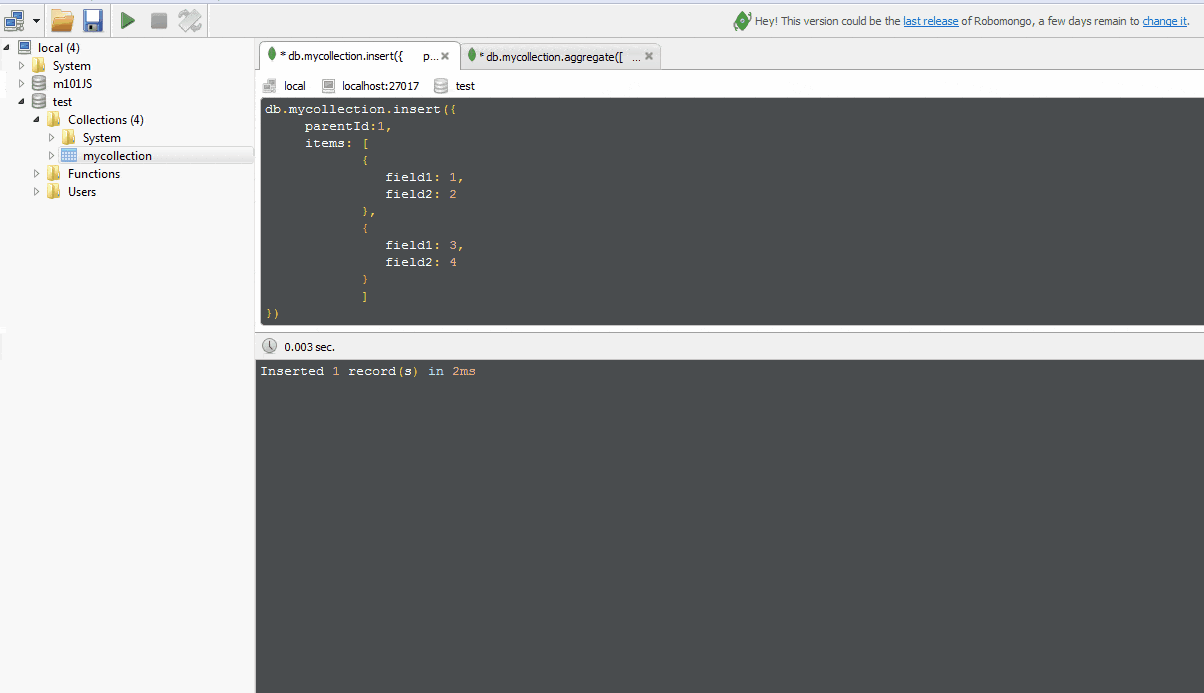
Task: Select the m101JS database label
Action: click(x=72, y=84)
